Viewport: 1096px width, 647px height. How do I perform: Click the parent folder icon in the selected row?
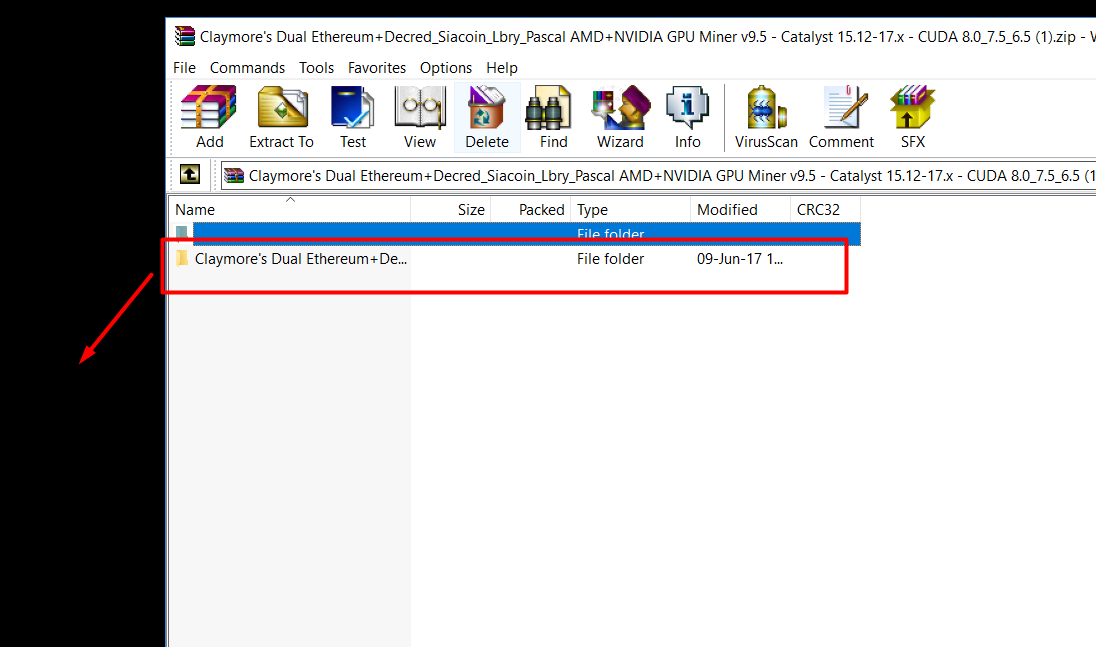182,233
